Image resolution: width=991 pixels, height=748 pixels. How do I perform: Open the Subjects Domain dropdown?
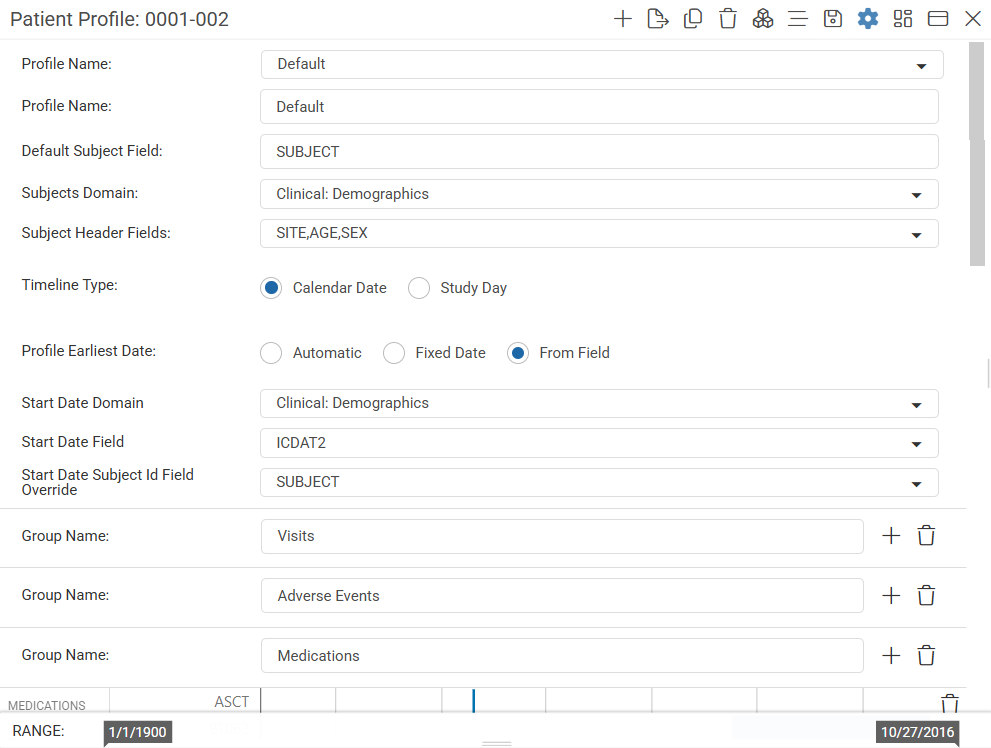(x=599, y=194)
